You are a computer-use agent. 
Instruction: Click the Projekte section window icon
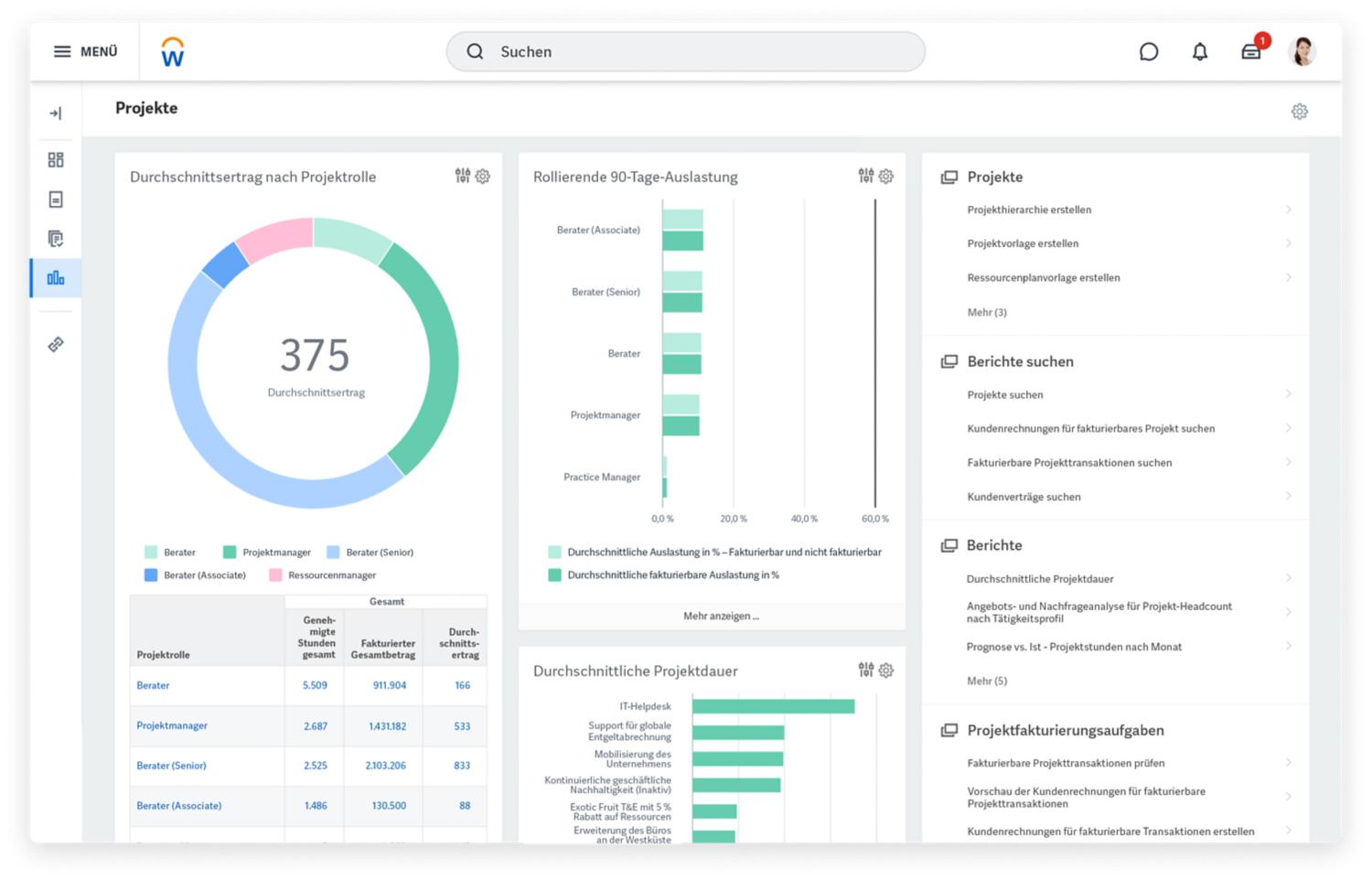point(949,177)
